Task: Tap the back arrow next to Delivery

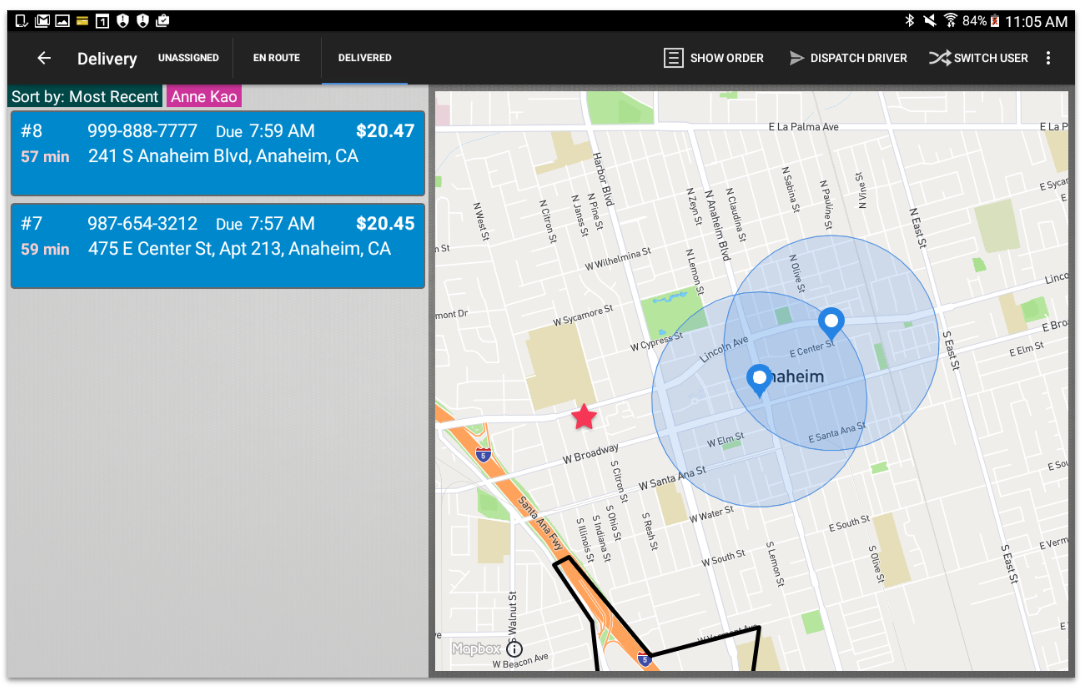Action: [44, 58]
